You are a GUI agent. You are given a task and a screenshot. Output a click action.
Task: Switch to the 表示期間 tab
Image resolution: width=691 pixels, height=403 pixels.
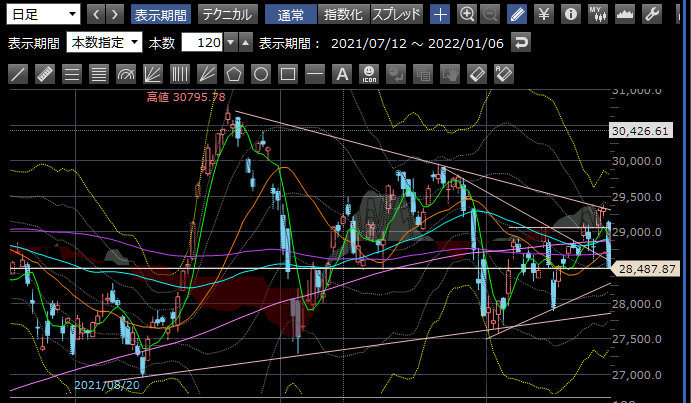point(160,14)
